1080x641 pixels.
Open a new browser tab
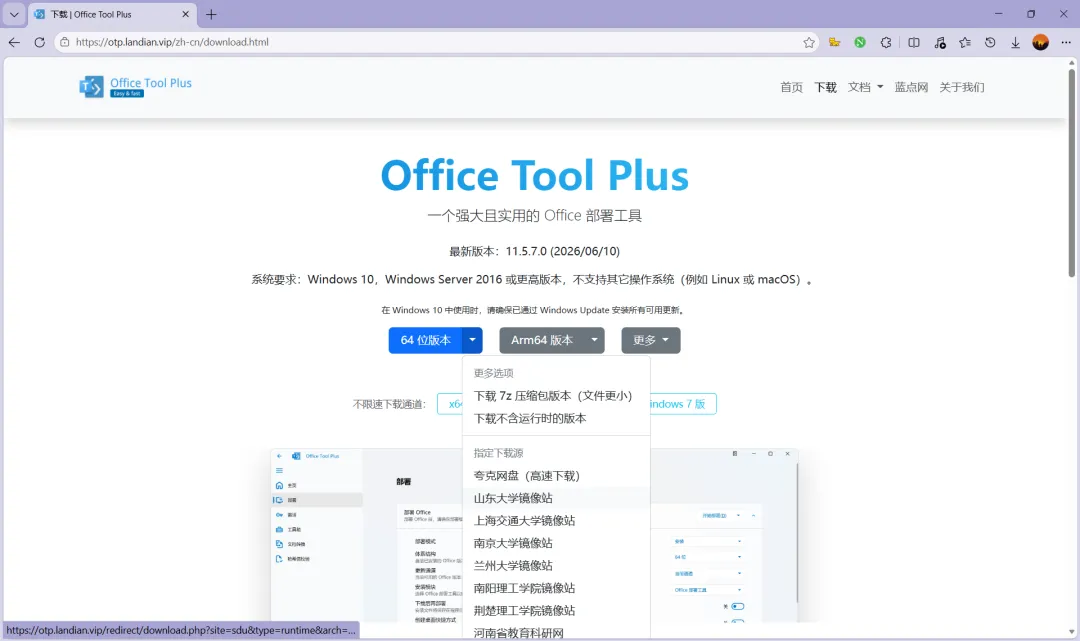211,14
